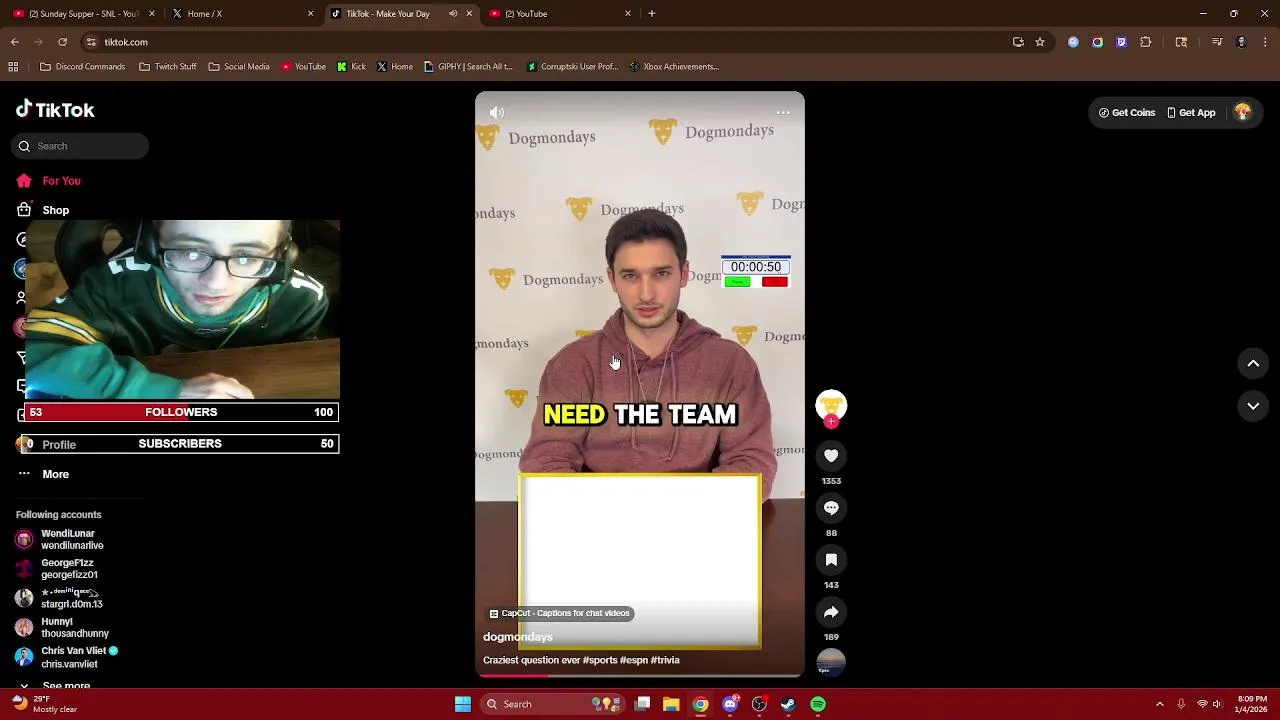Open the dogmondays username link
Image resolution: width=1280 pixels, height=720 pixels.
point(518,637)
